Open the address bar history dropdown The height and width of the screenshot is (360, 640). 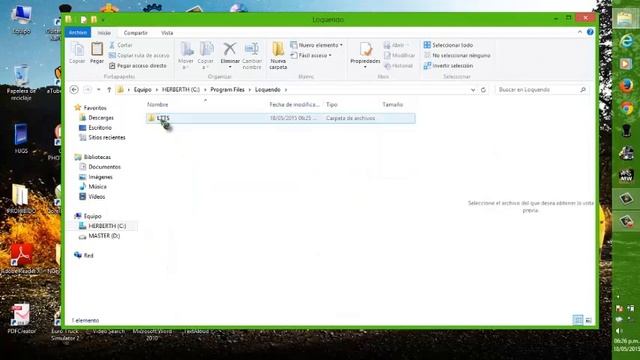pyautogui.click(x=473, y=90)
